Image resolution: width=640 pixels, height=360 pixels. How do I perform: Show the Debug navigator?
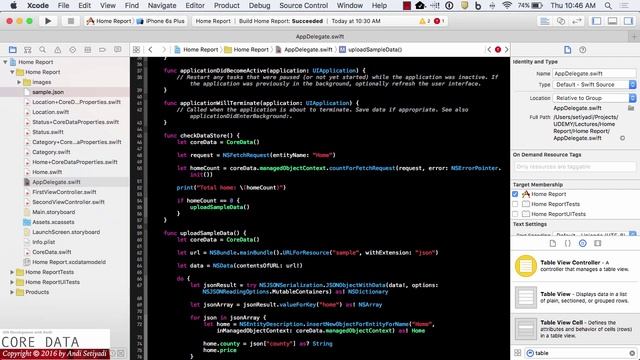point(87,50)
